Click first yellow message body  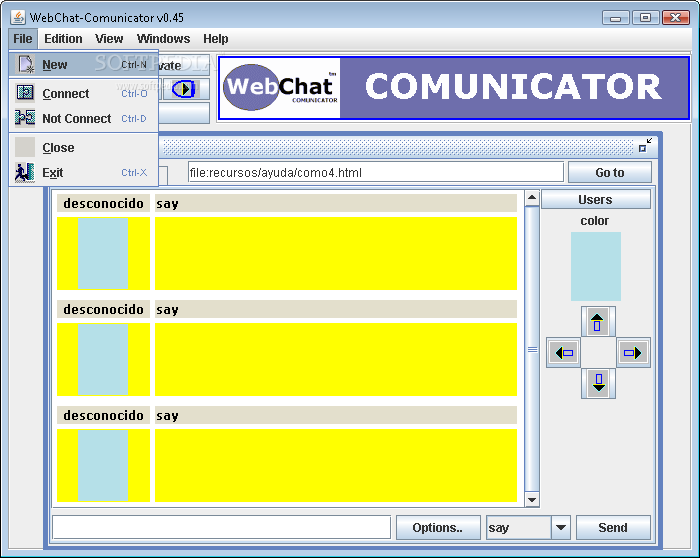[336, 253]
